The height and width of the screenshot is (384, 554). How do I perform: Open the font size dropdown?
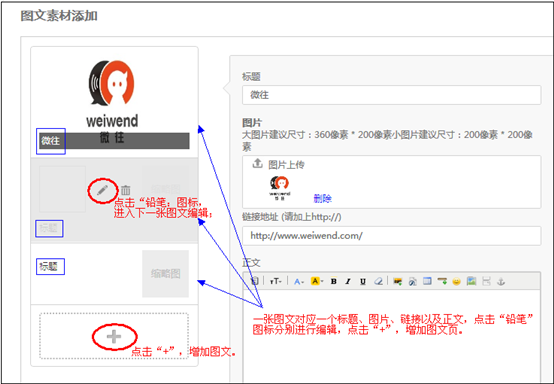(275, 282)
